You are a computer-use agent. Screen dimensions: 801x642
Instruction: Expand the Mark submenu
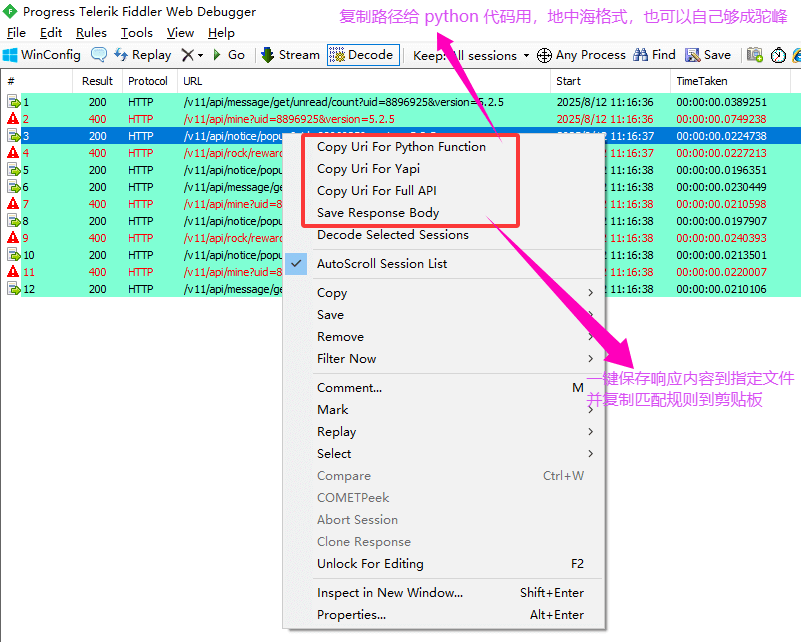[x=591, y=410]
